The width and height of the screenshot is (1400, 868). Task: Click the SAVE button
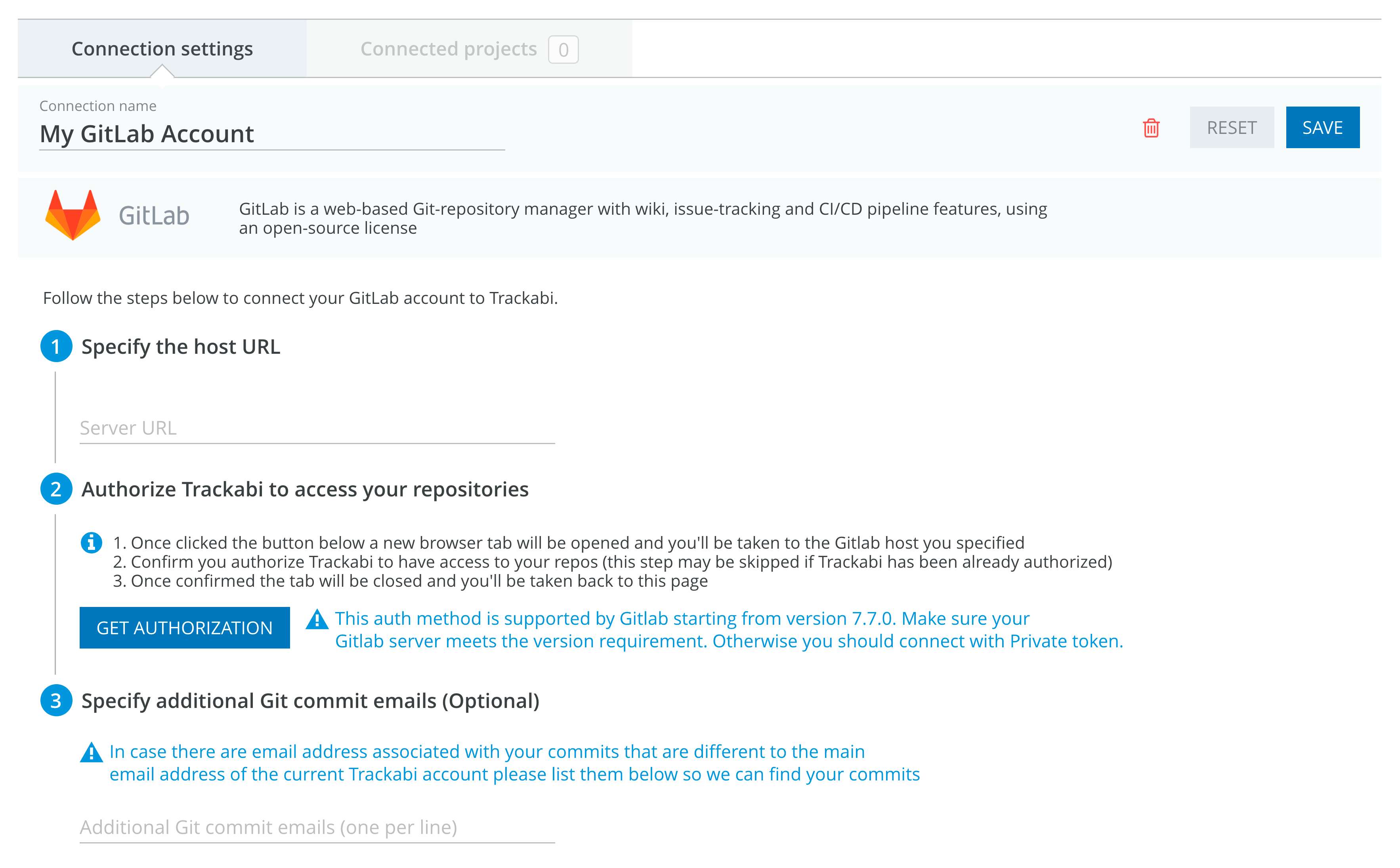click(1322, 128)
